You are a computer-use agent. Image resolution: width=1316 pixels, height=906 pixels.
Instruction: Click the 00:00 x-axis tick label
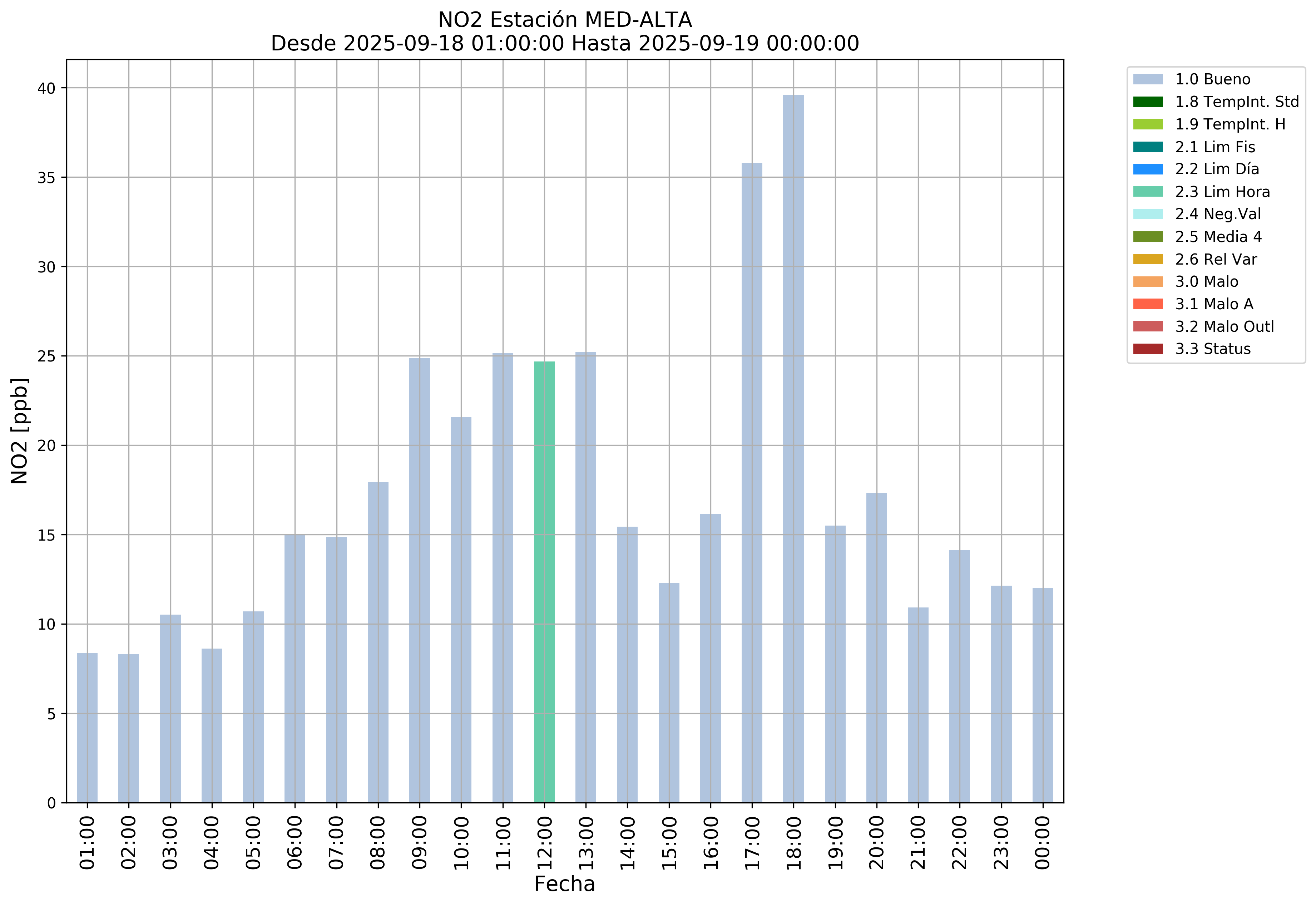(x=1043, y=843)
